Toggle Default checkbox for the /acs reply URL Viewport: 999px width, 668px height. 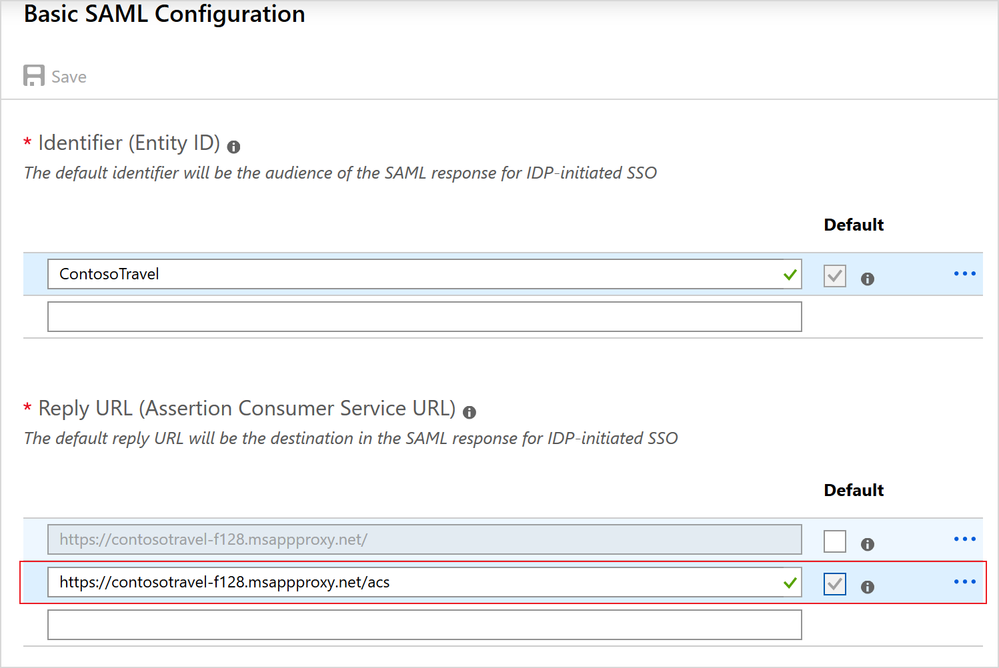pyautogui.click(x=835, y=584)
